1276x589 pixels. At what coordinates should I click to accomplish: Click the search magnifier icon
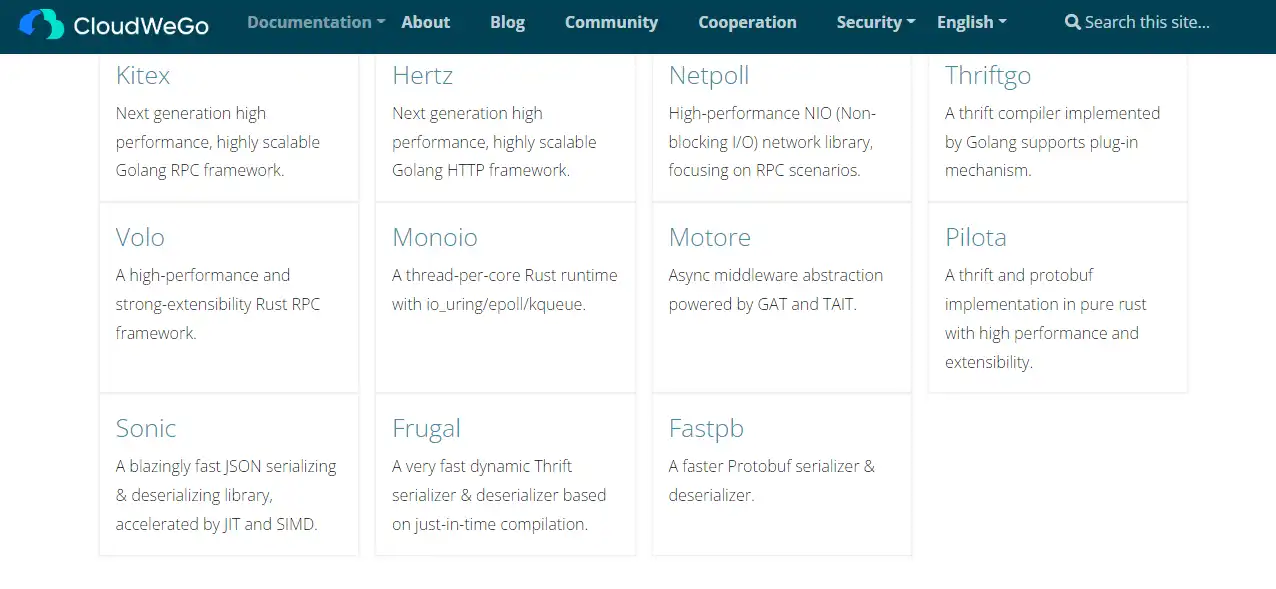(x=1072, y=22)
